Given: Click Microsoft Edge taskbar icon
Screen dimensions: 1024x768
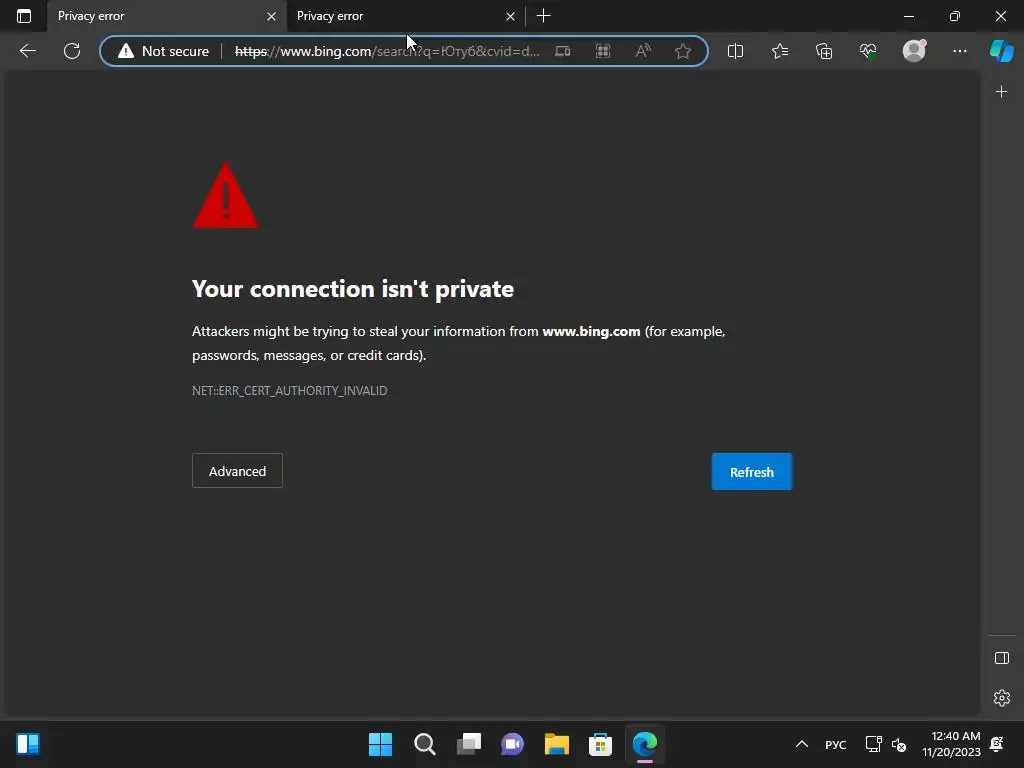Looking at the screenshot, I should tap(645, 744).
